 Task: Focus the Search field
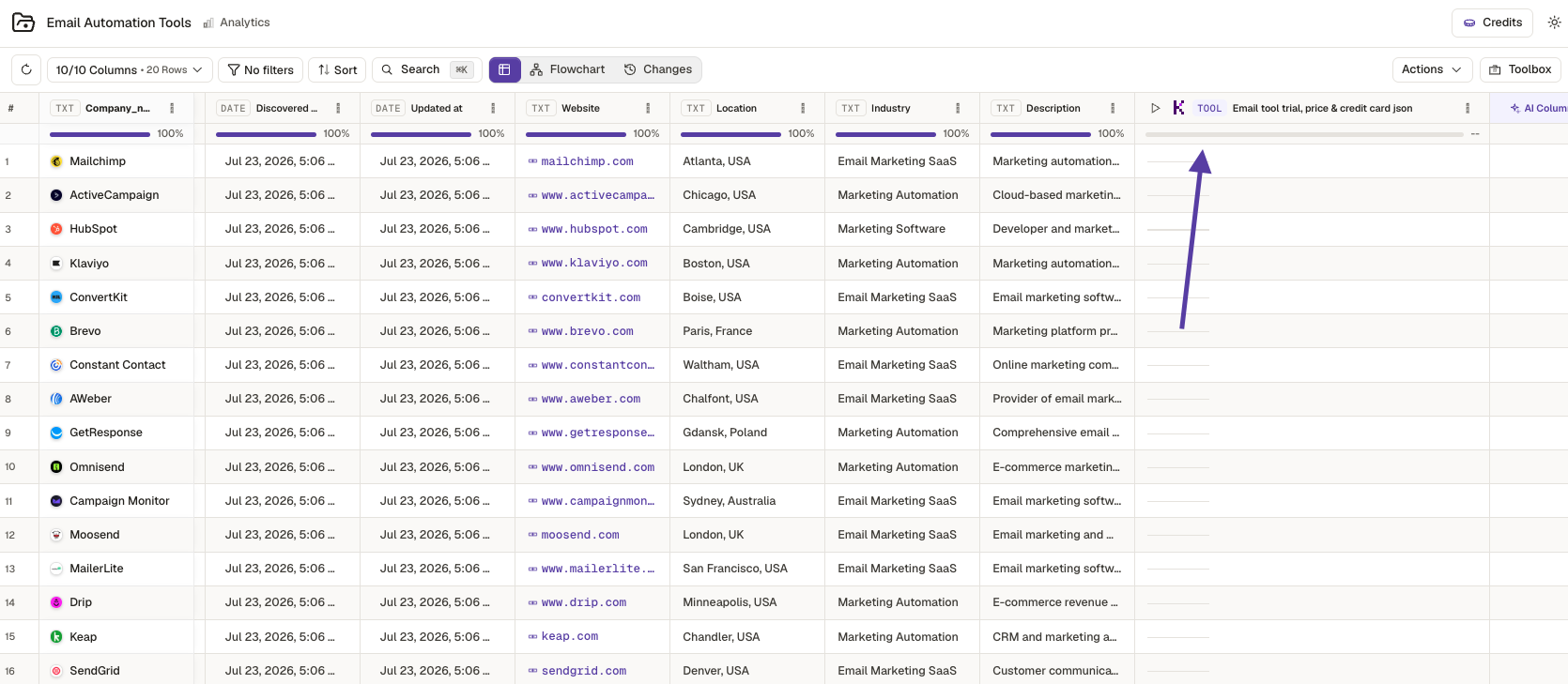pos(427,69)
